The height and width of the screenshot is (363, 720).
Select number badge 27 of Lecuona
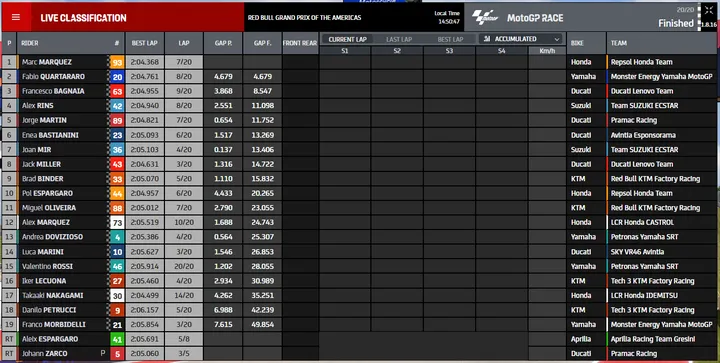click(117, 281)
